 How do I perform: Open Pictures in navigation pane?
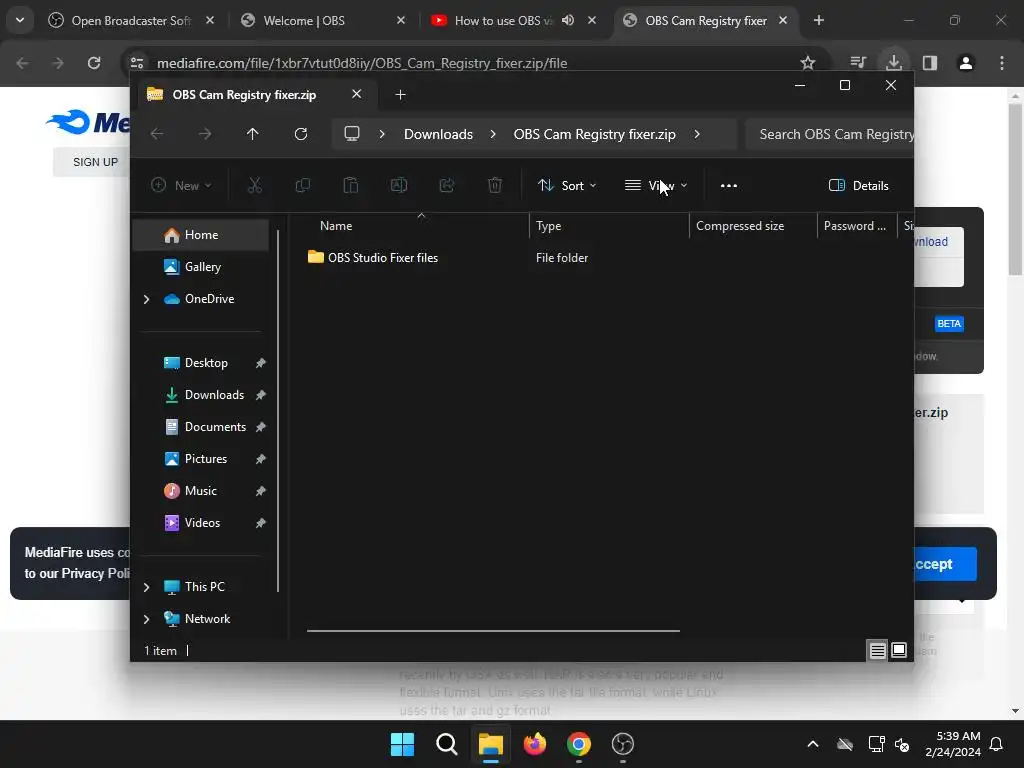206,459
